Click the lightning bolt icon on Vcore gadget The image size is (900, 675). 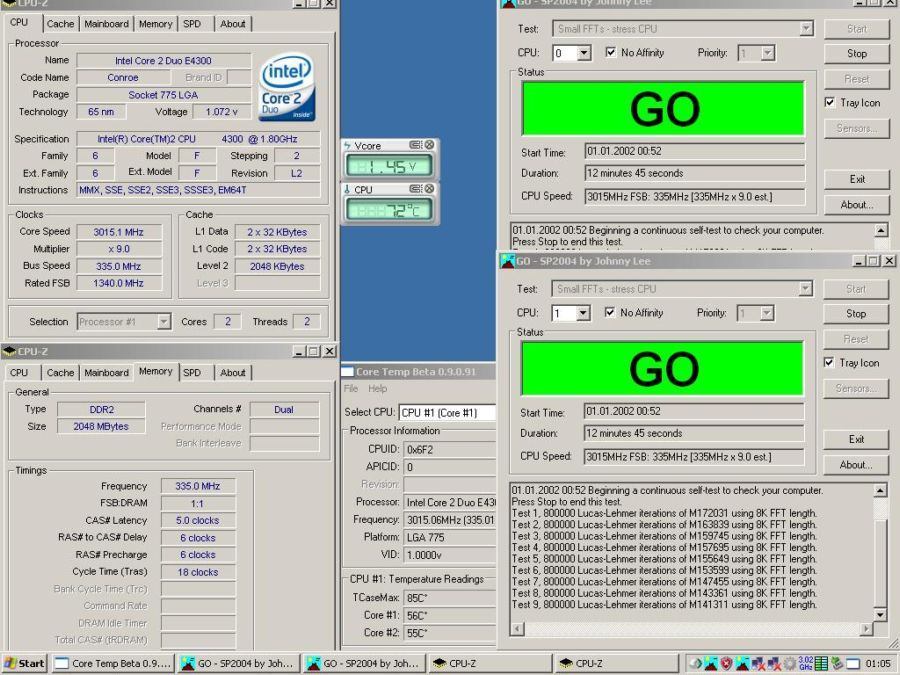click(x=347, y=146)
